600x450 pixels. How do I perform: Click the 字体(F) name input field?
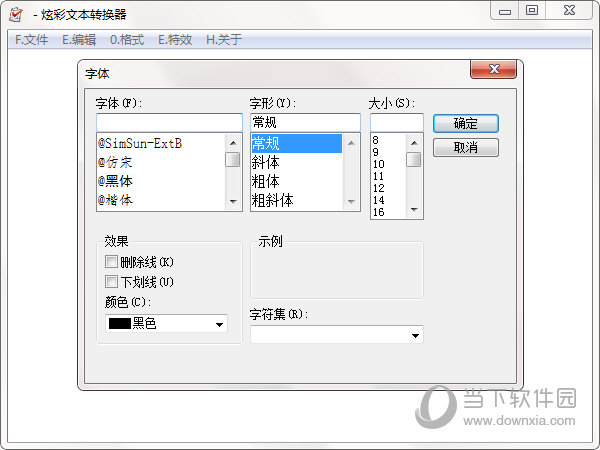pos(169,122)
